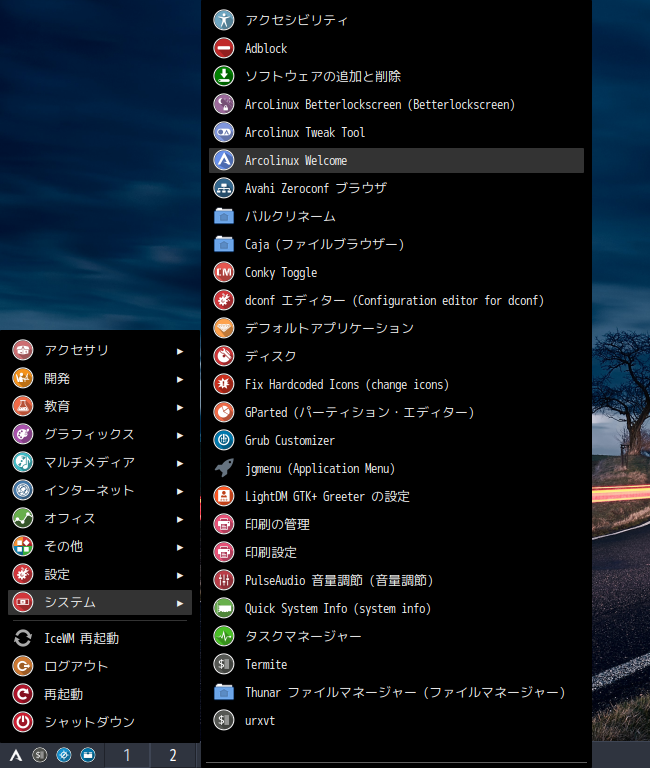This screenshot has width=650, height=768.
Task: Expand the 教育 submenu arrow
Action: point(180,407)
